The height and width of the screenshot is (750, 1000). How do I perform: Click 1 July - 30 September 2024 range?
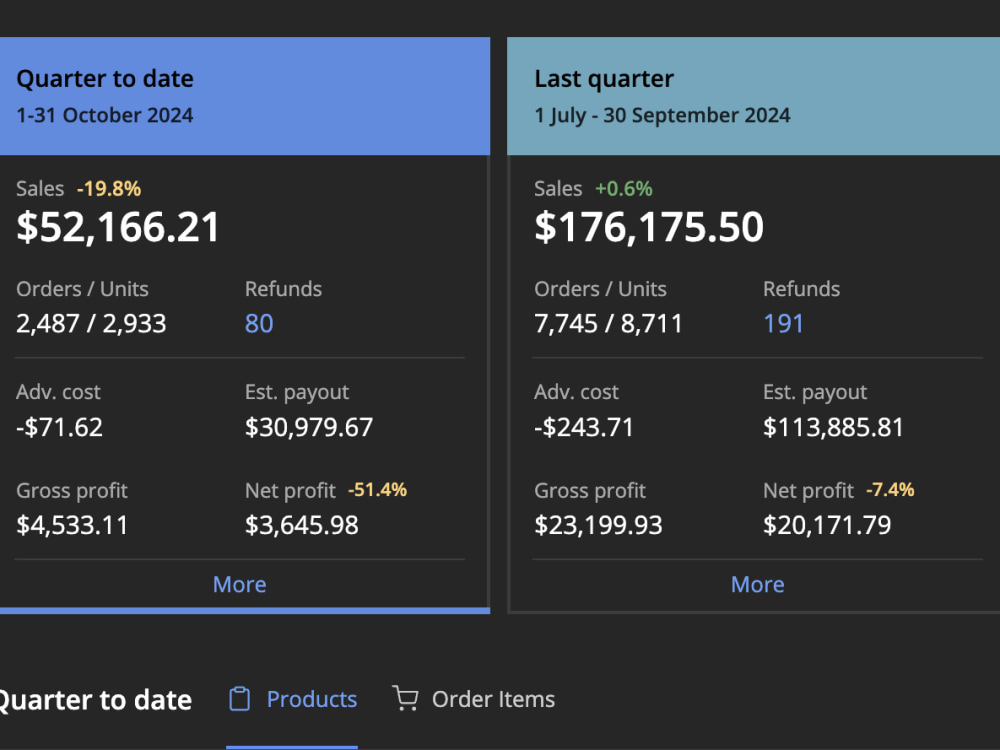tap(662, 115)
